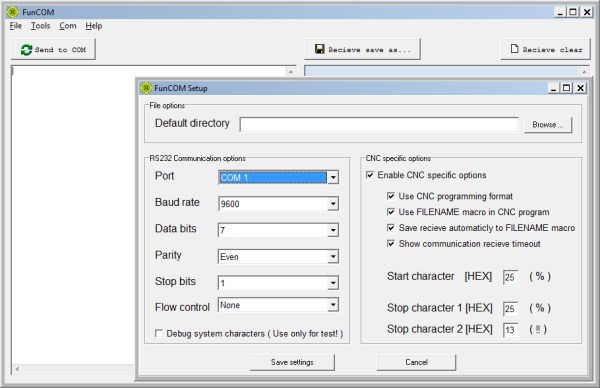
Task: Click the Stop character 2 HEX field
Action: tap(510, 329)
